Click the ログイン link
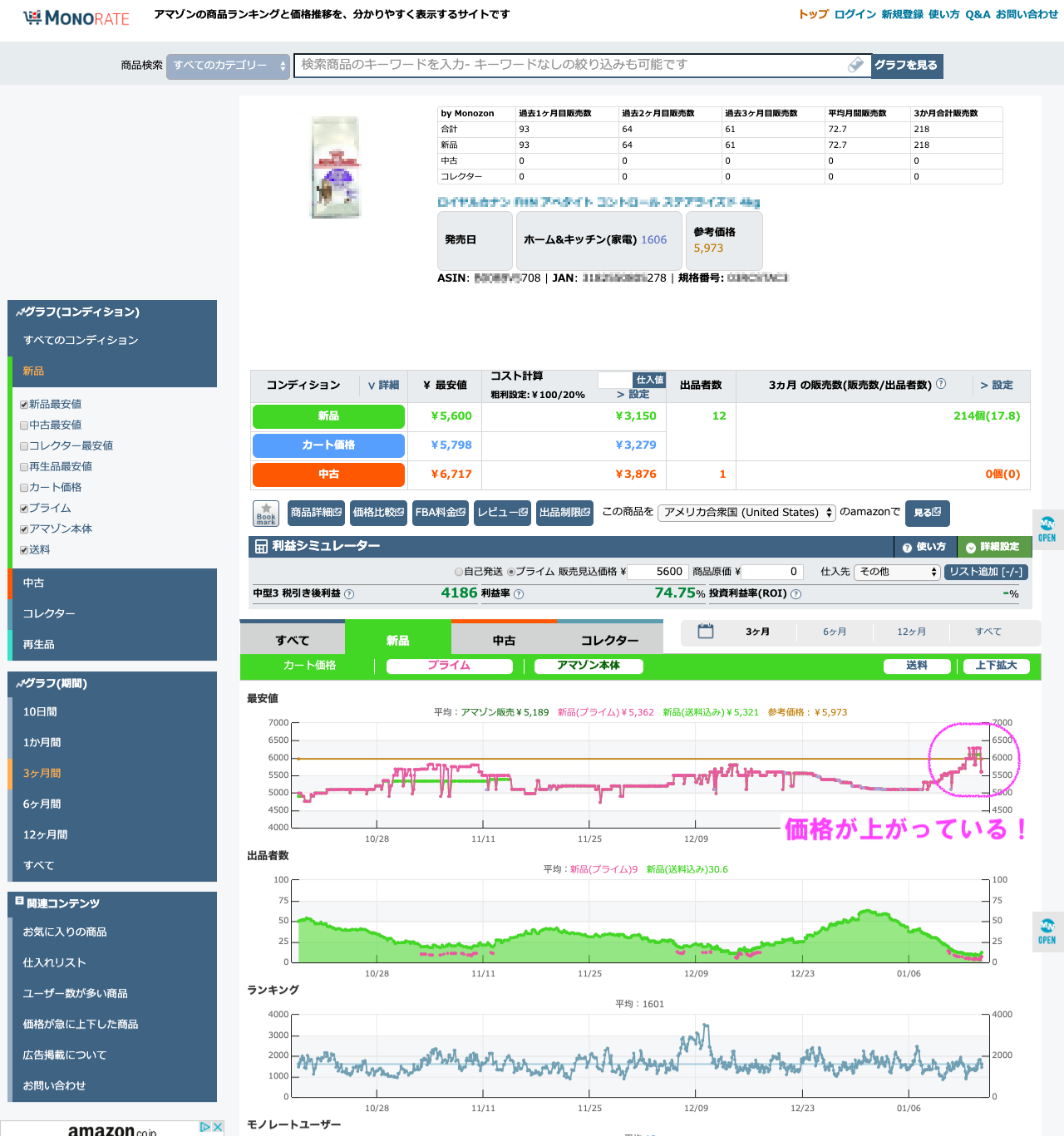The height and width of the screenshot is (1136, 1064). [855, 14]
